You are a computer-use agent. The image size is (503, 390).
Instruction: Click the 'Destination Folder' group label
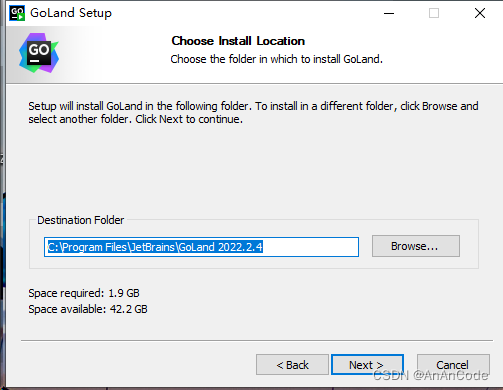point(80,220)
